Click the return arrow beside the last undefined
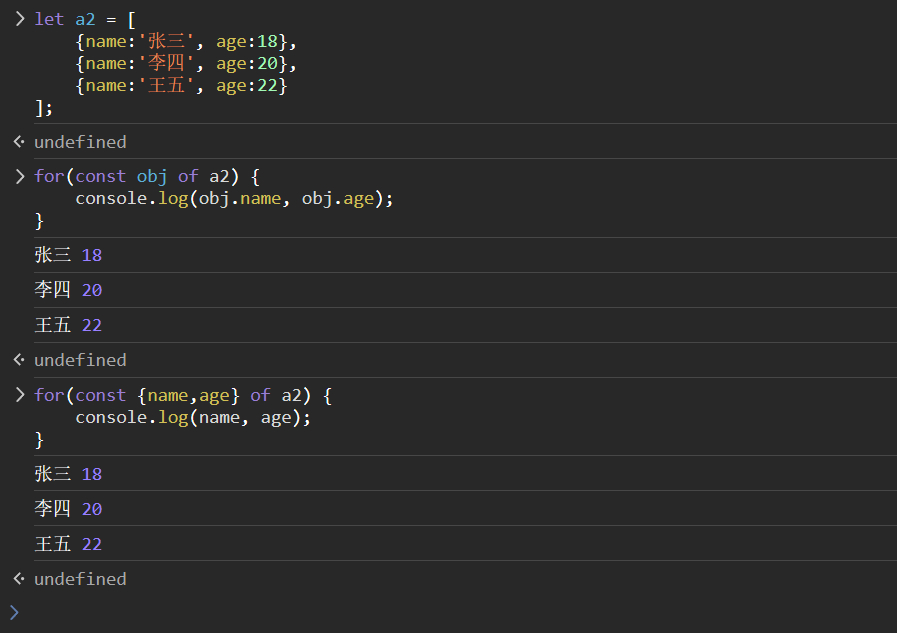Viewport: 897px width, 633px height. [x=18, y=579]
